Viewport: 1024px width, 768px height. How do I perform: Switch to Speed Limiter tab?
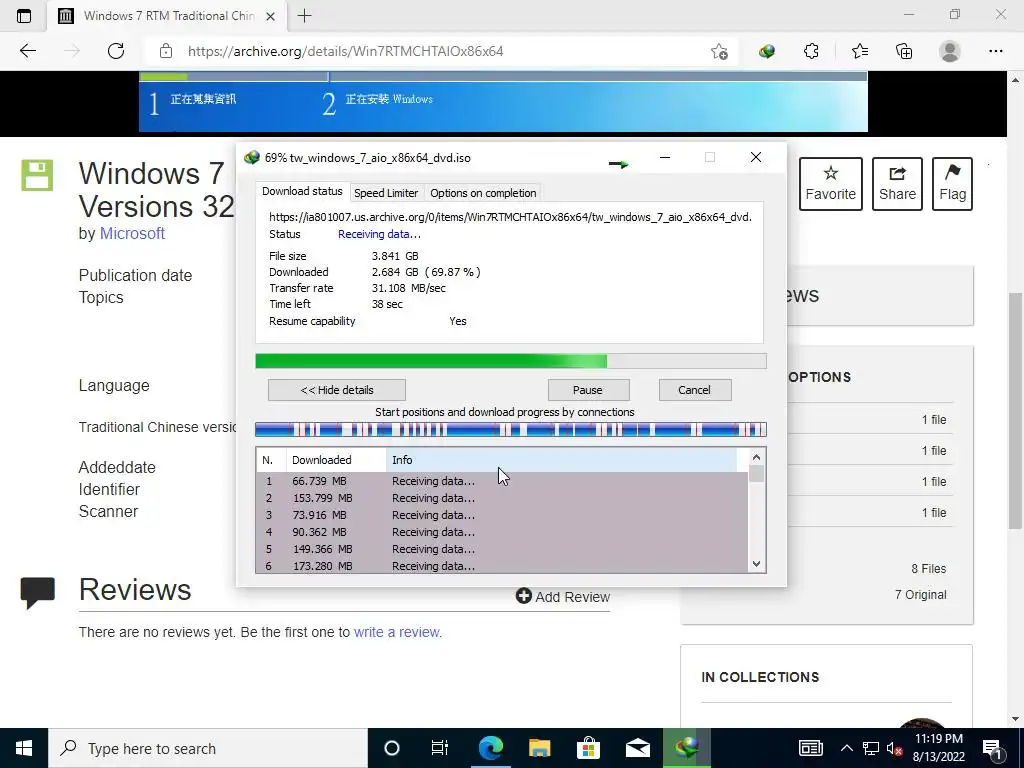pyautogui.click(x=386, y=193)
